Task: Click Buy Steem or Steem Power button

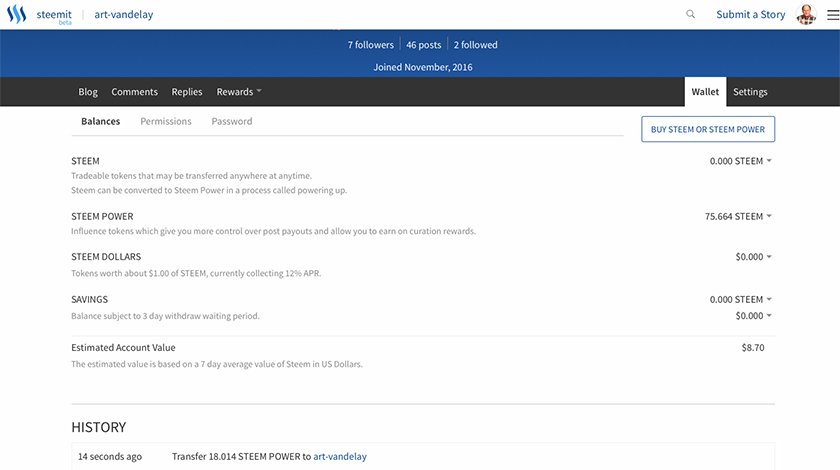Action: (x=708, y=129)
